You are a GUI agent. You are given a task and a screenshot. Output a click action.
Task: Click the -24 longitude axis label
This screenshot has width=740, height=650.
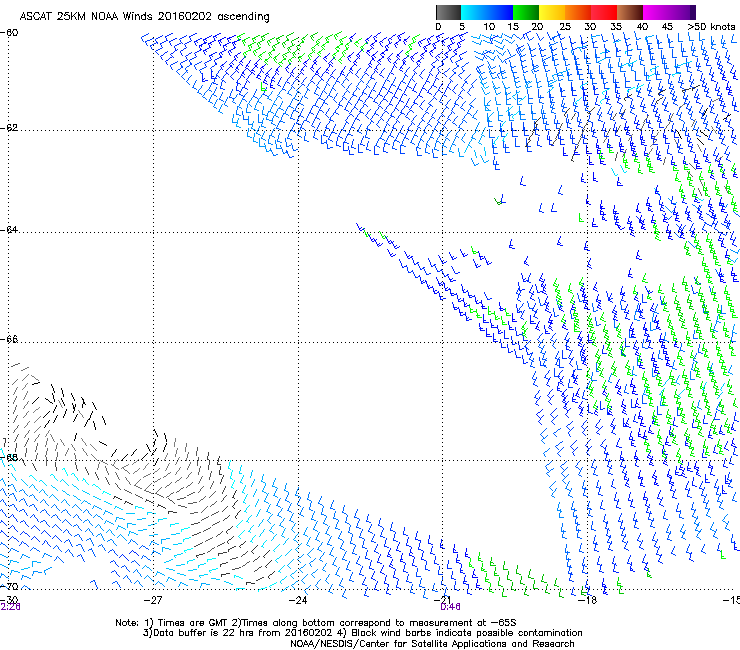pyautogui.click(x=298, y=600)
